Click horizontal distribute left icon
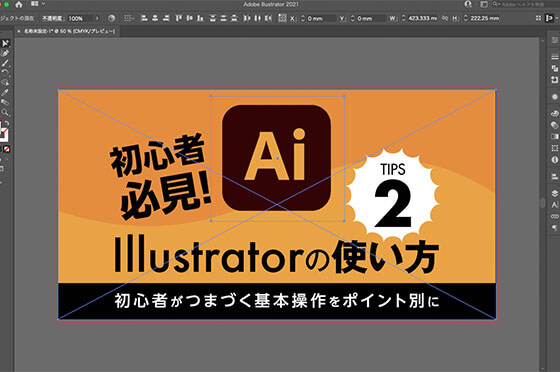Image resolution: width=560 pixels, height=372 pixels. [247, 18]
